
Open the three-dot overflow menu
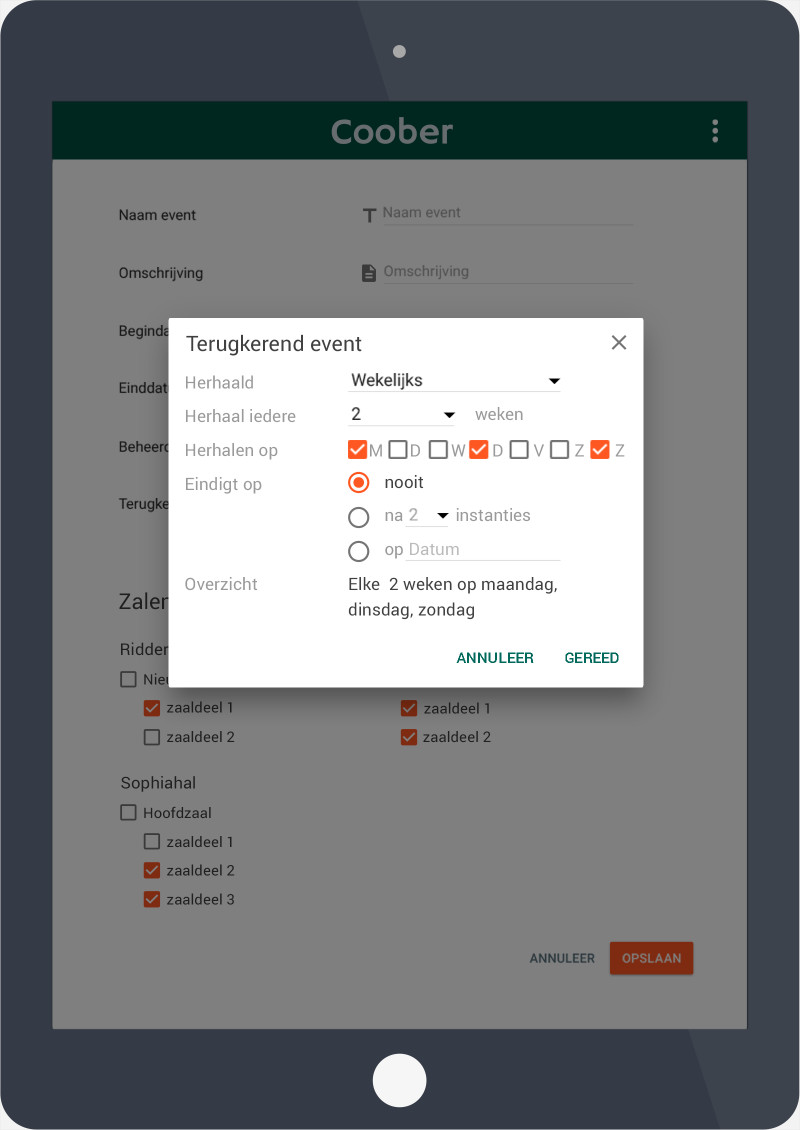click(x=715, y=131)
